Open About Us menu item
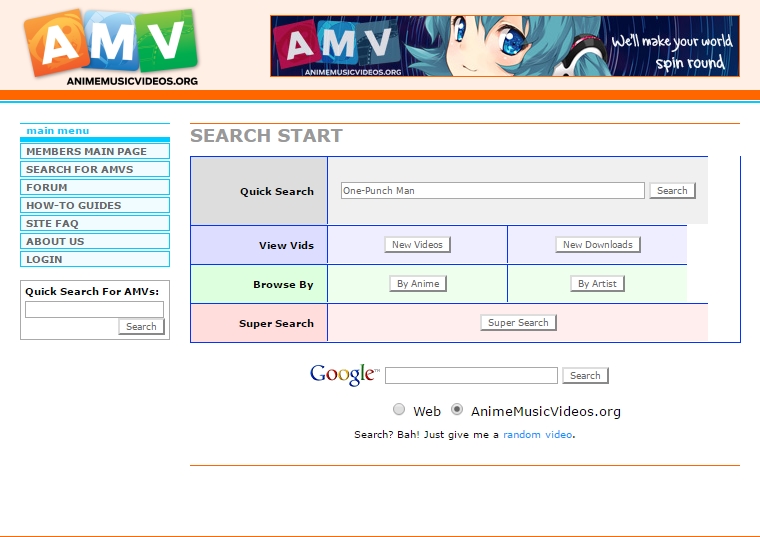This screenshot has height=537, width=760. [x=95, y=241]
